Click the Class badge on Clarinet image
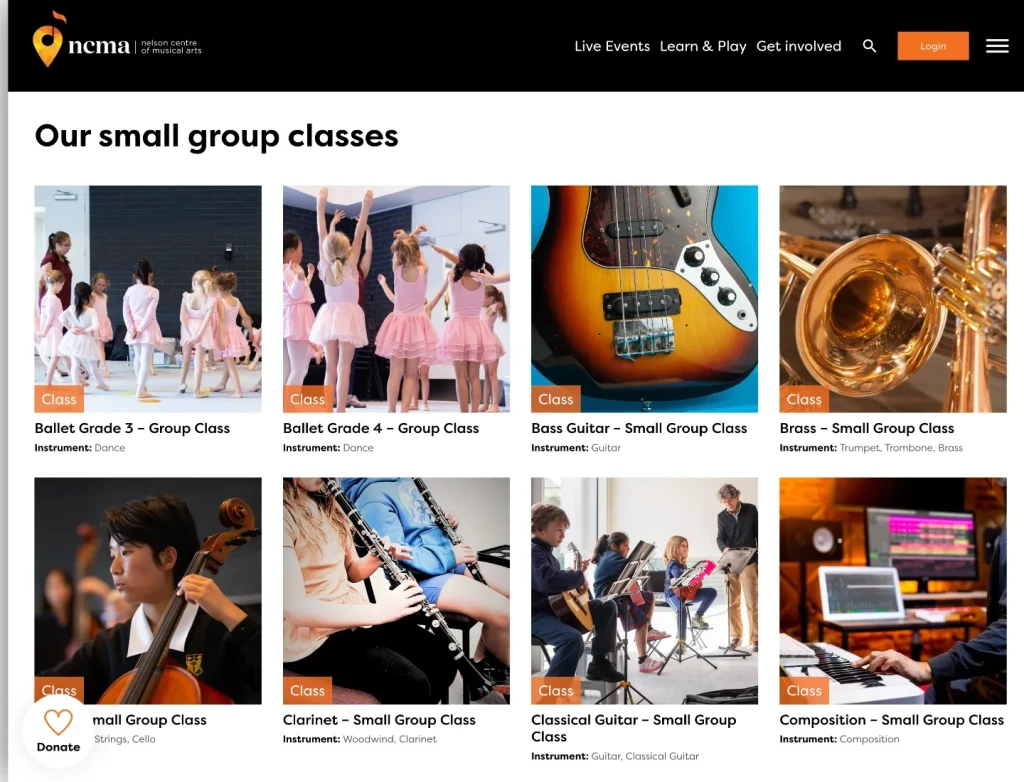Image resolution: width=1024 pixels, height=782 pixels. [x=307, y=691]
